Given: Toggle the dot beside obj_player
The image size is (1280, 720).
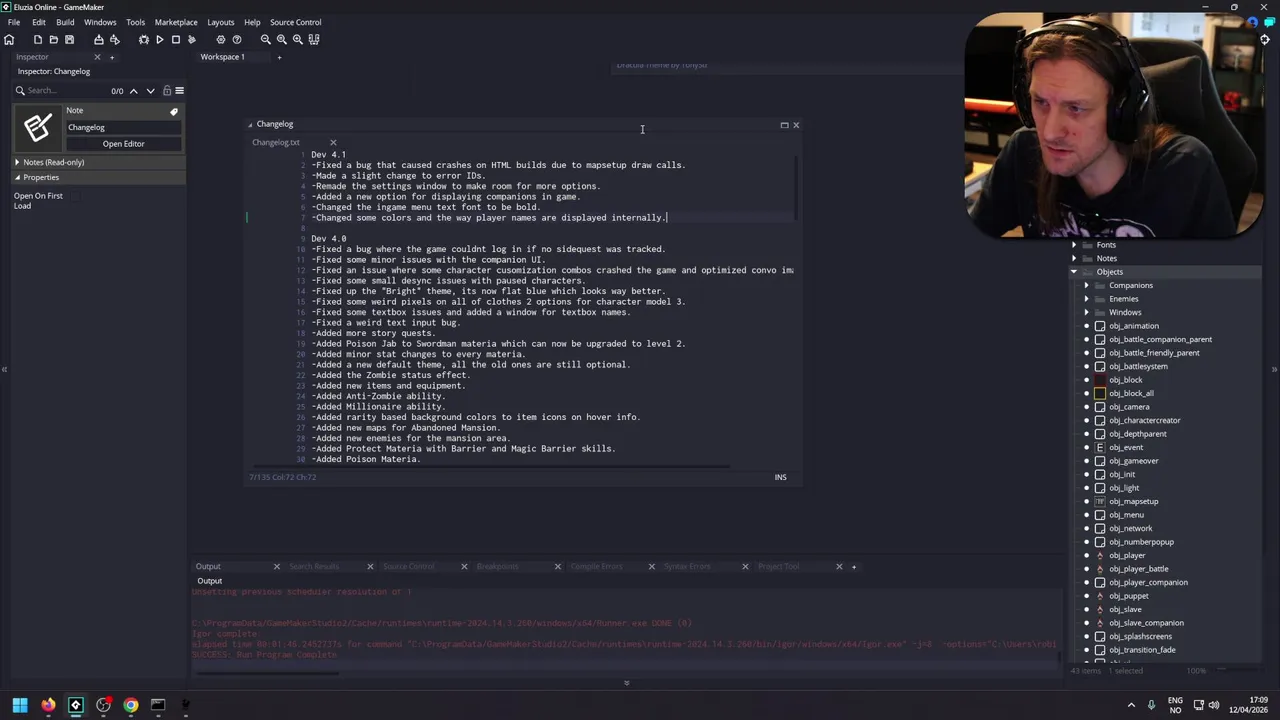Looking at the screenshot, I should point(1087,555).
